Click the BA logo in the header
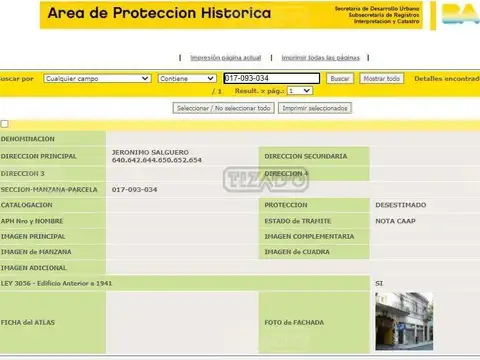Screen dimensions: 480x360 coord(461,14)
